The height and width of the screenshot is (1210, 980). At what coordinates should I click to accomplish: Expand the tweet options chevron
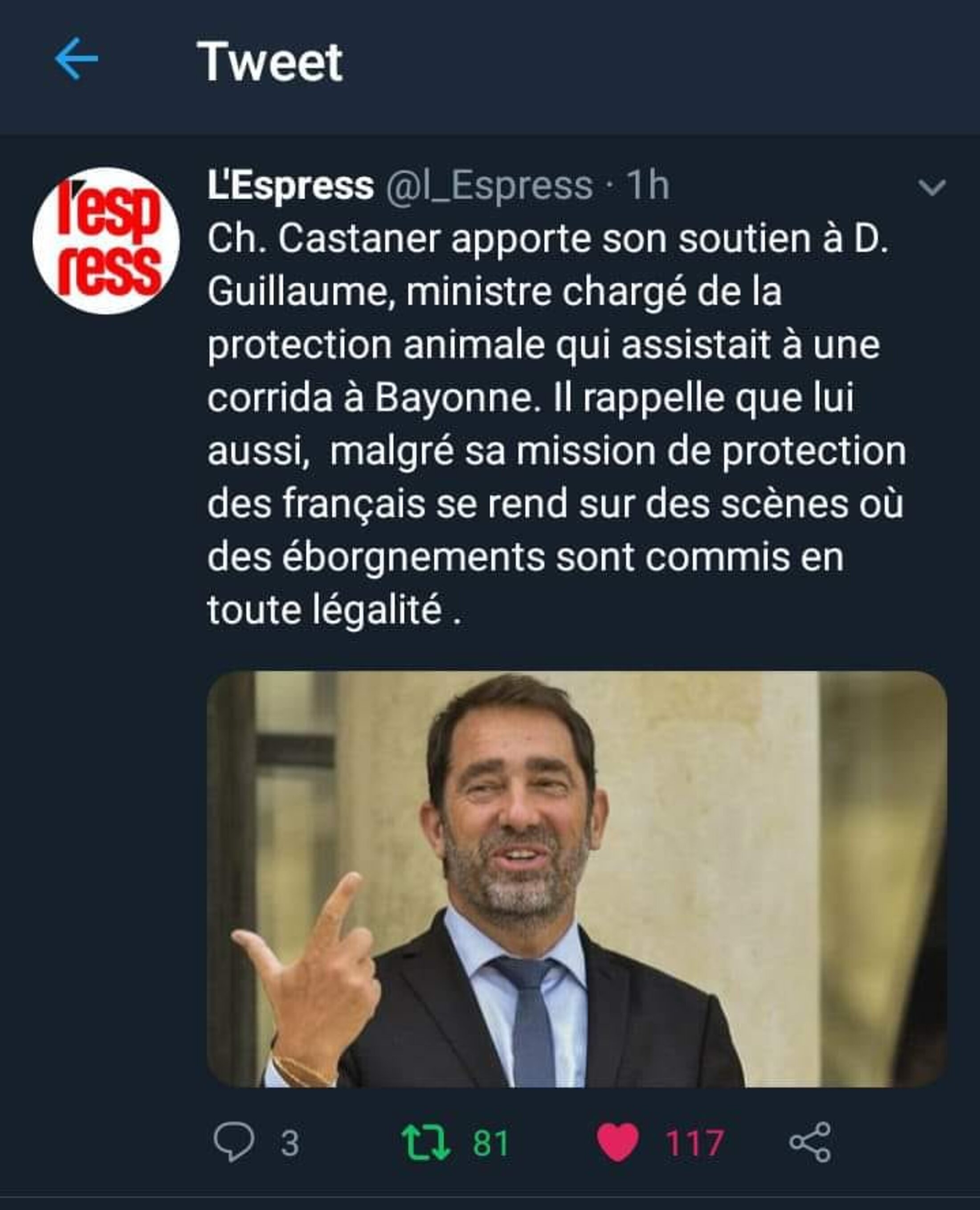(931, 187)
